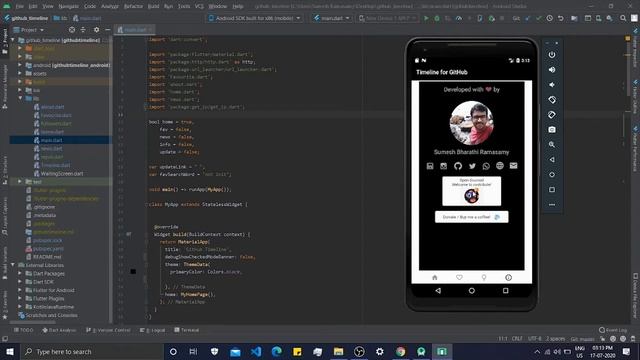Expand test folder in project tree

click(20, 181)
